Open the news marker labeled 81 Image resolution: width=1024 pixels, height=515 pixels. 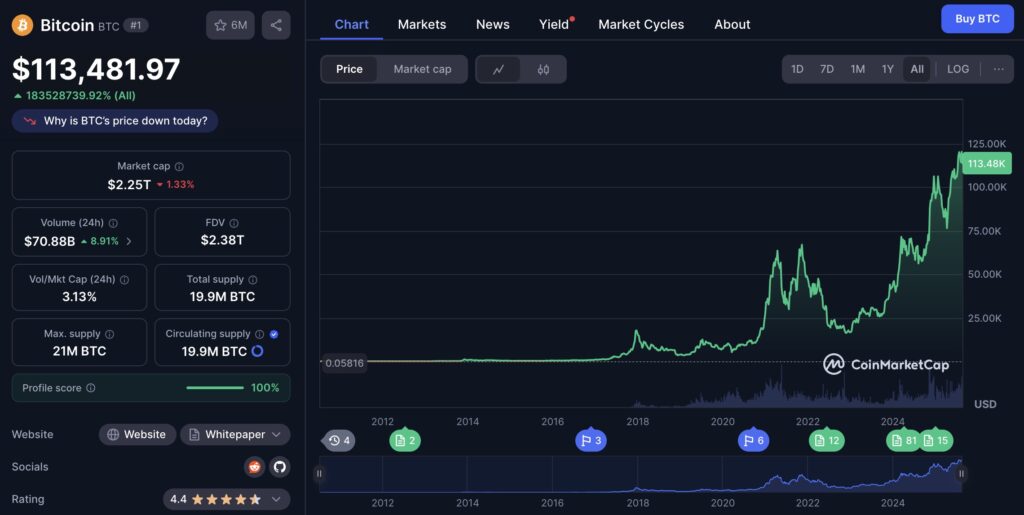903,441
